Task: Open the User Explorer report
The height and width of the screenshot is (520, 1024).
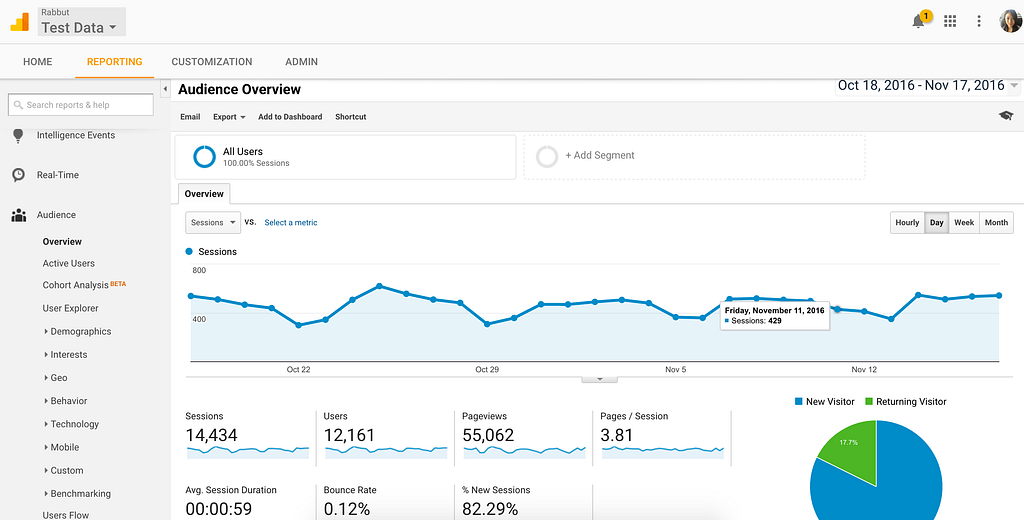Action: pyautogui.click(x=71, y=308)
